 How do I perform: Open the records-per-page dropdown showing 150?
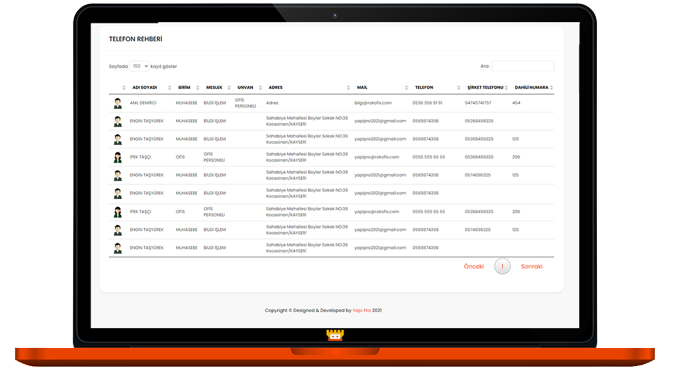coord(139,66)
